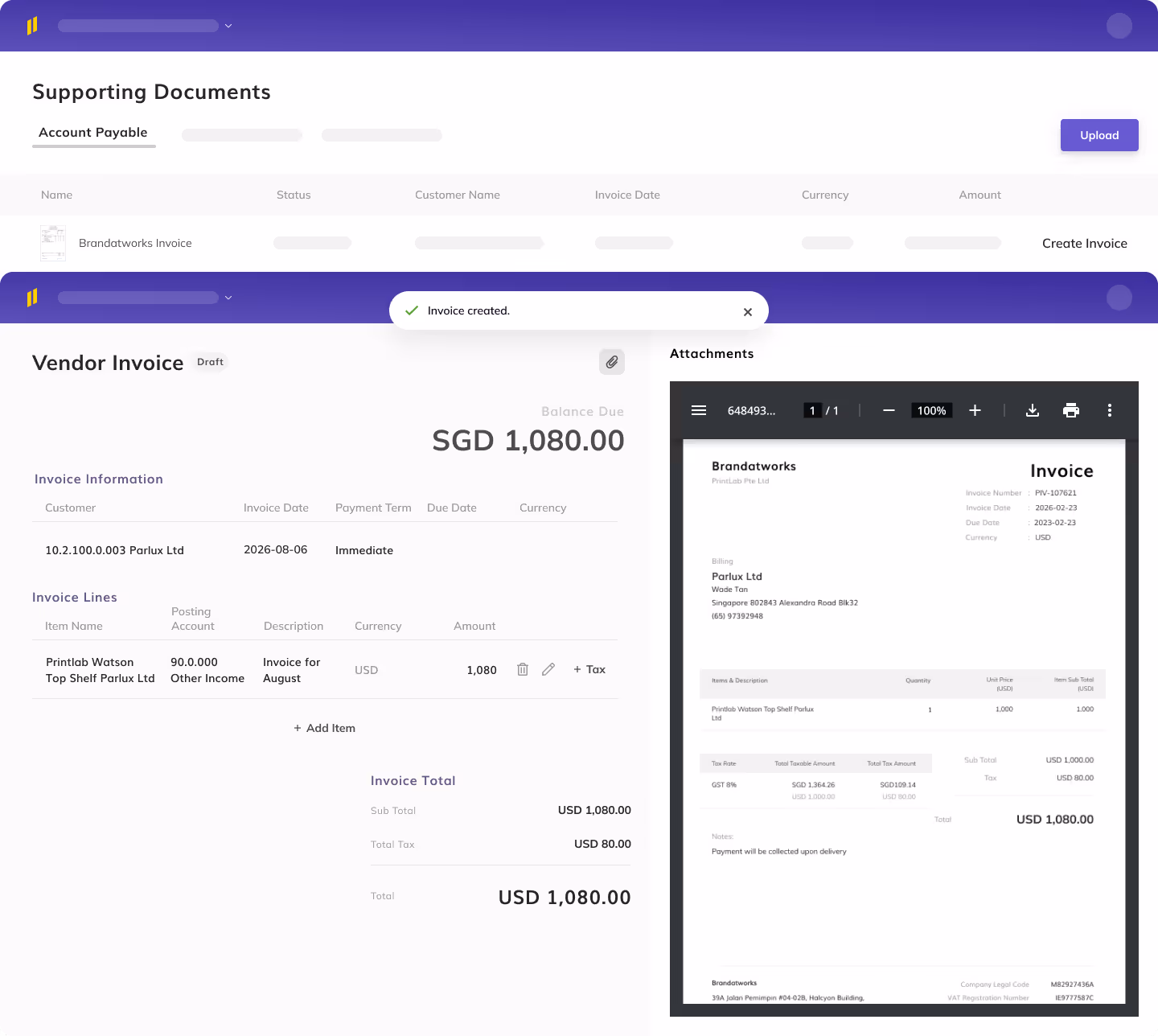Open the PDF sidebar menu
This screenshot has width=1158, height=1036.
pos(698,410)
